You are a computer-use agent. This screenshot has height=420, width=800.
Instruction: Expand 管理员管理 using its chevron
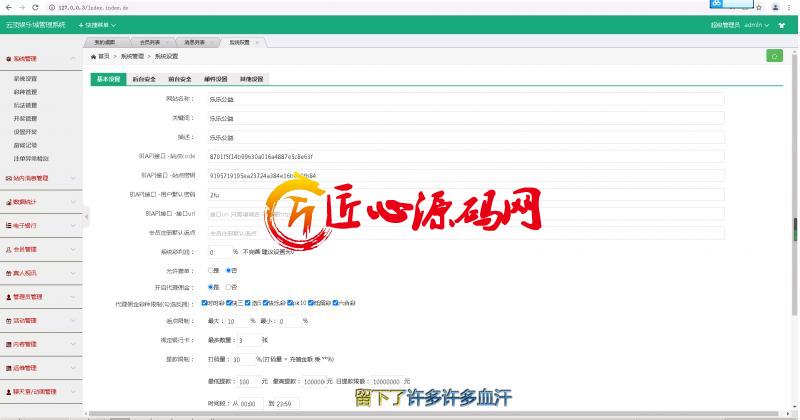click(x=73, y=297)
